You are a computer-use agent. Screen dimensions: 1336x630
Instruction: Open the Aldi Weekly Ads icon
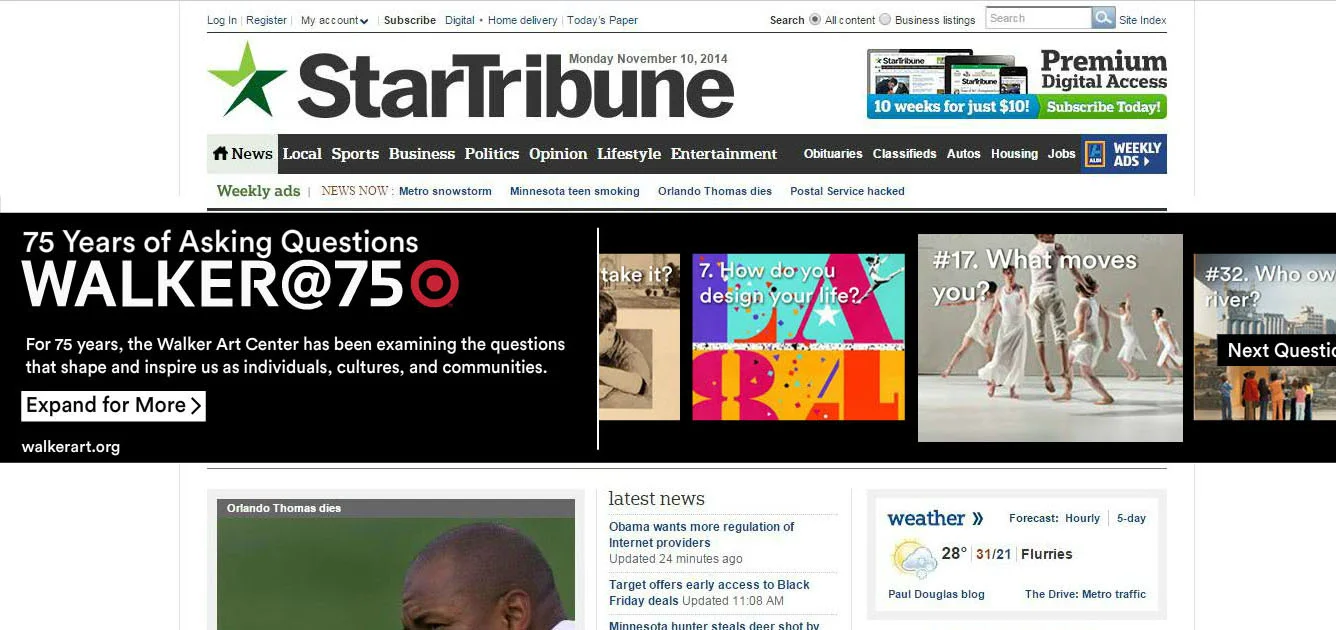coord(1095,154)
